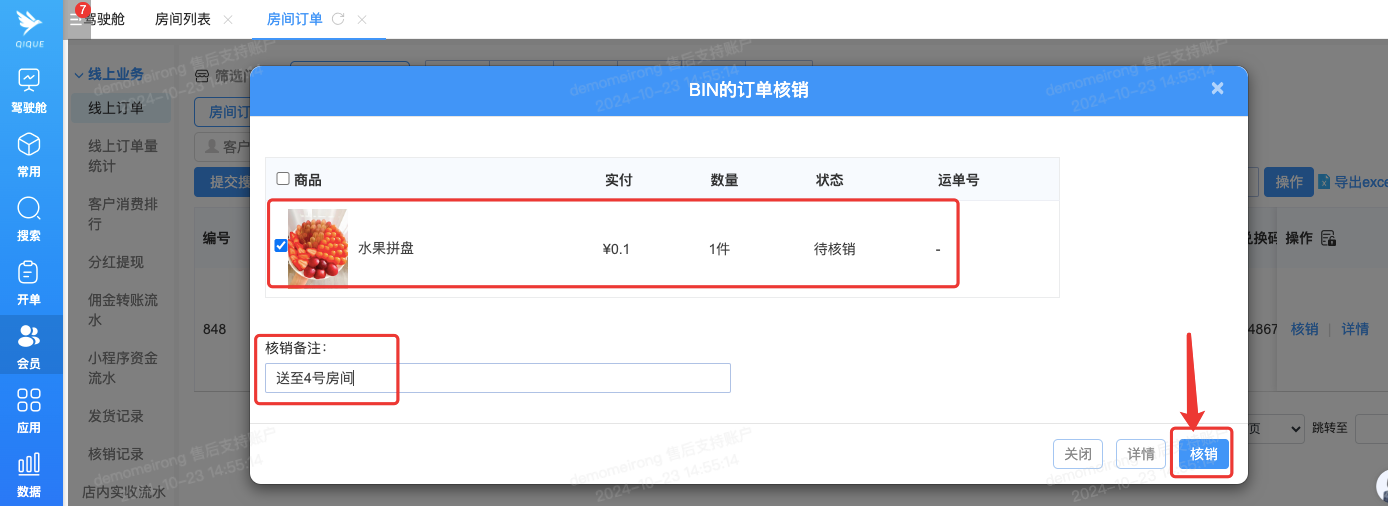
Task: Click the 关闭 button in dialog footer
Action: pos(1077,454)
